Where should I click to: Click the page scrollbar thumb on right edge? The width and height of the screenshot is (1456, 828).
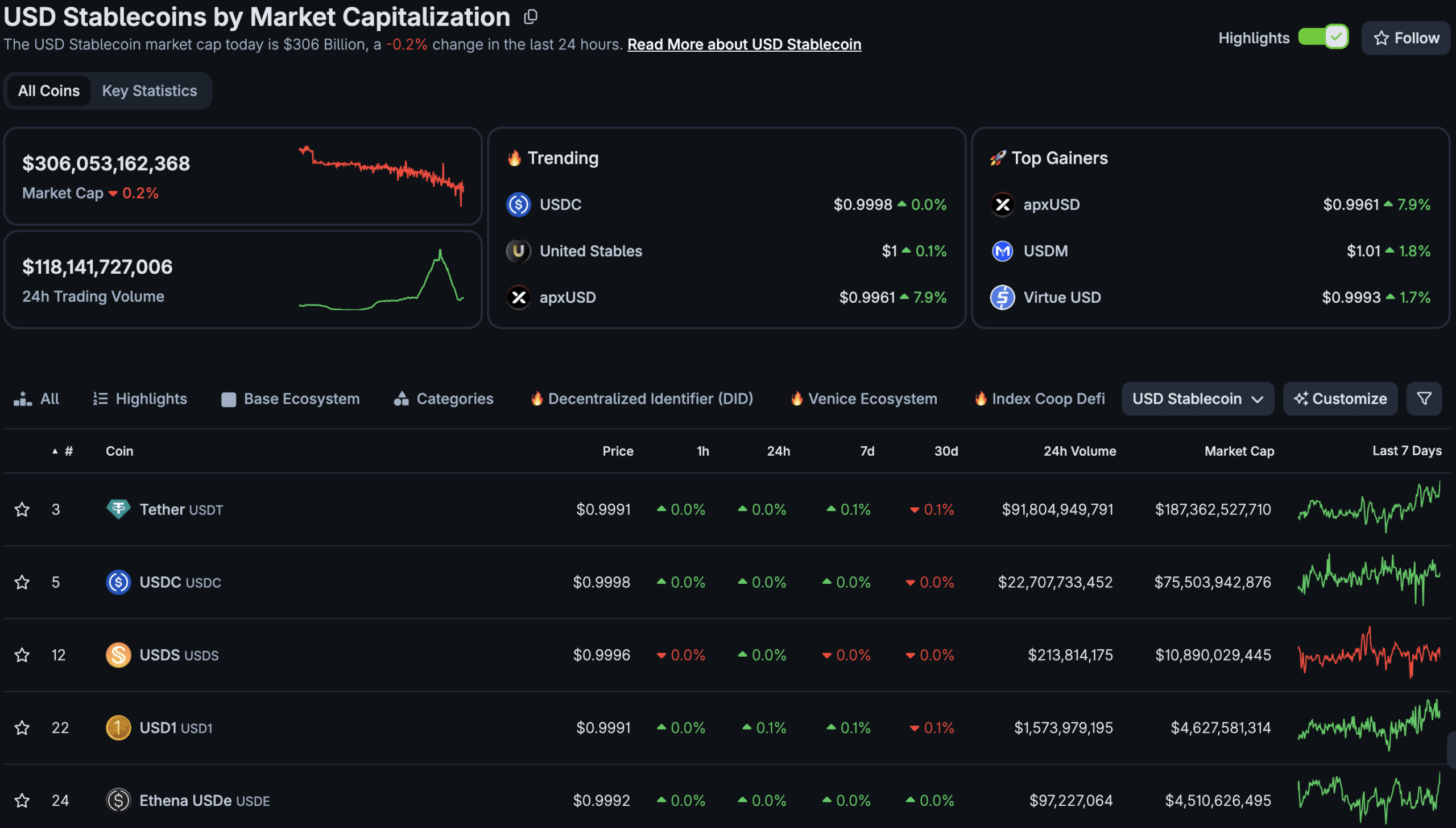1451,750
